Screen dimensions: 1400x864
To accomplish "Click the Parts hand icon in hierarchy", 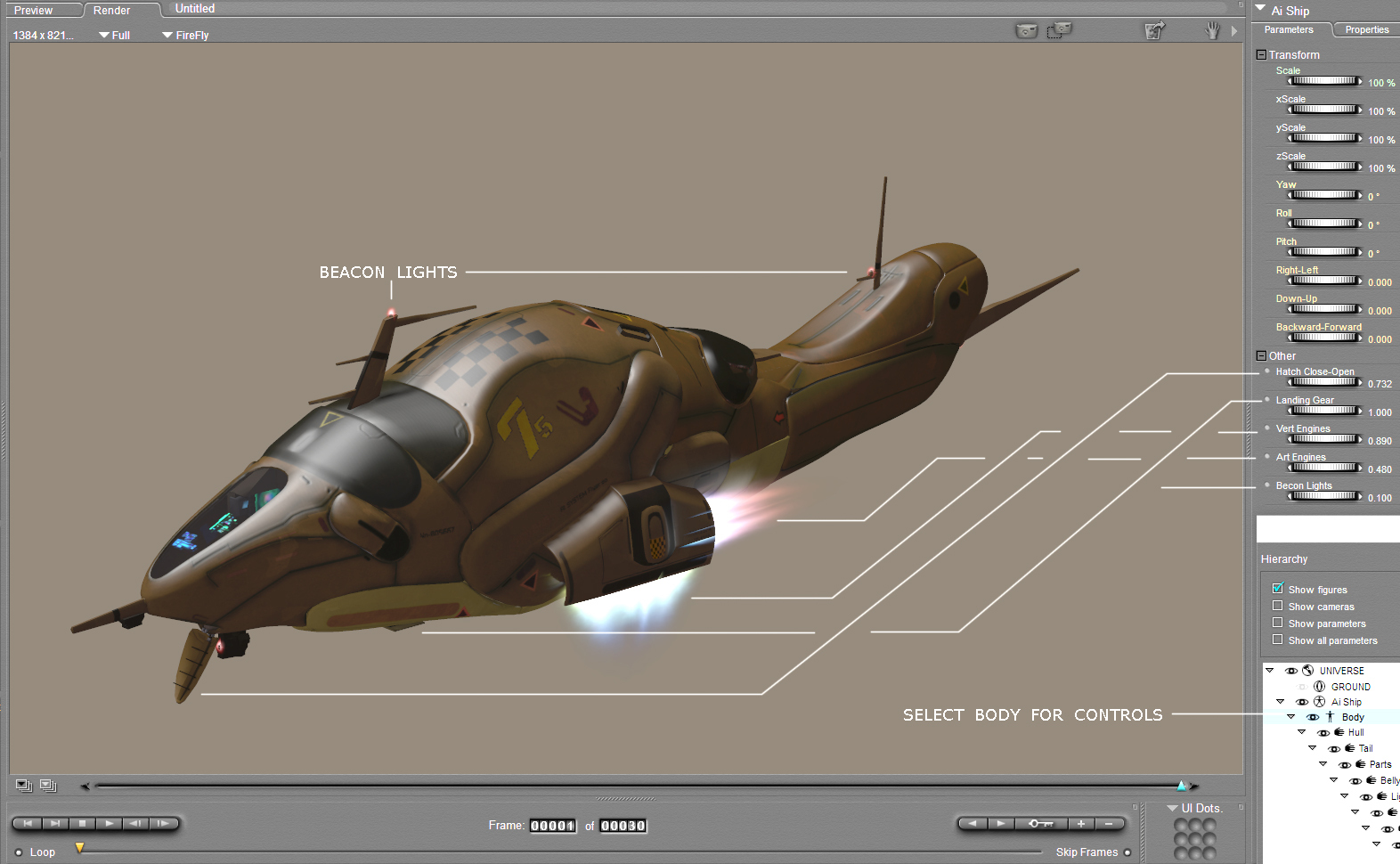I will pos(1361,764).
